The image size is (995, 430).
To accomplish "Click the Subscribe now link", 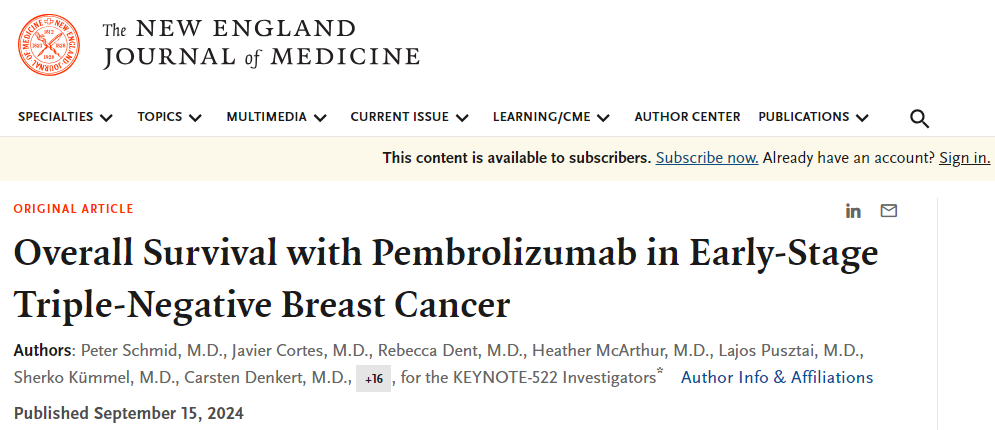I will [x=707, y=158].
